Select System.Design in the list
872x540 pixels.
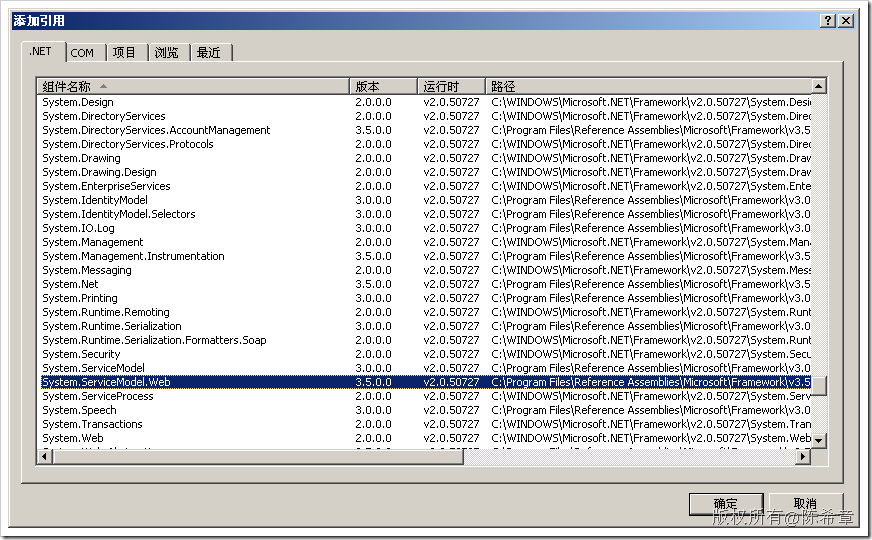pos(426,102)
